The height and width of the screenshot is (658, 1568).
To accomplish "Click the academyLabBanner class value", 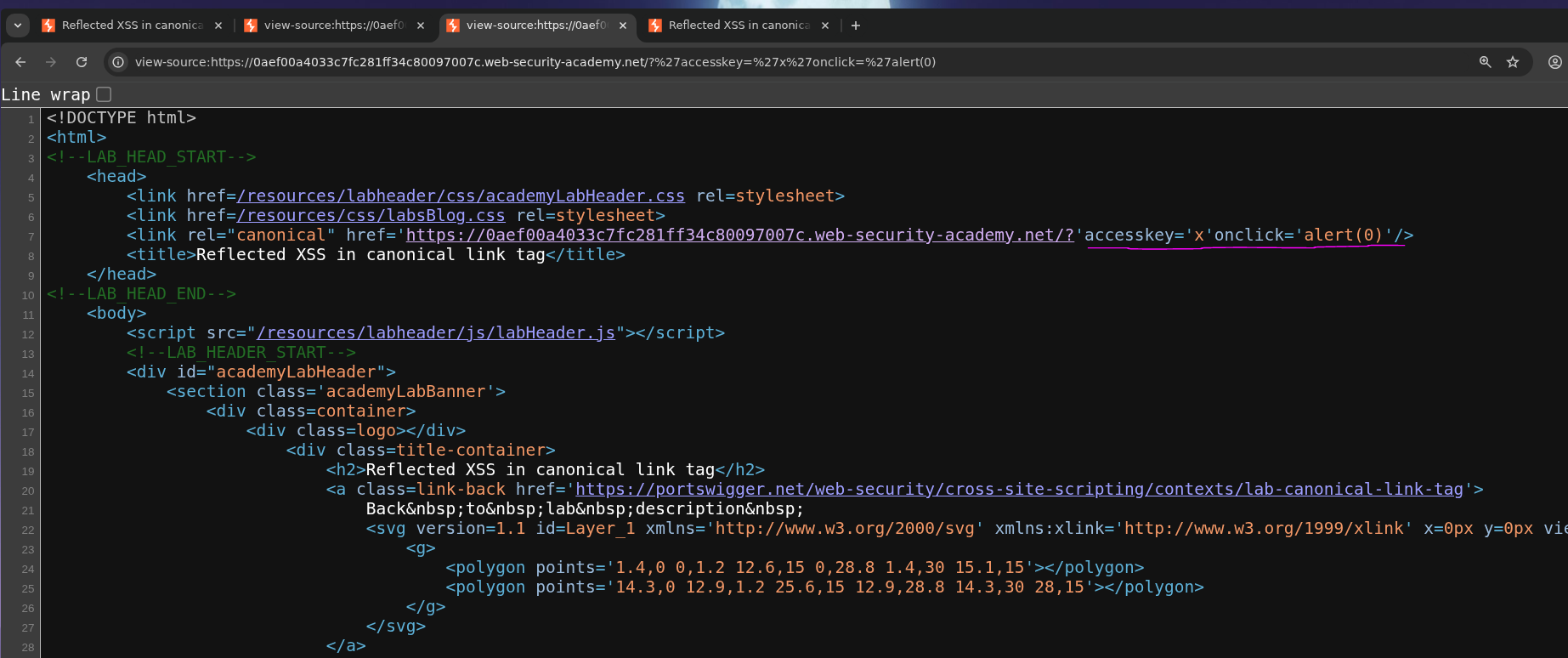I will [x=406, y=392].
